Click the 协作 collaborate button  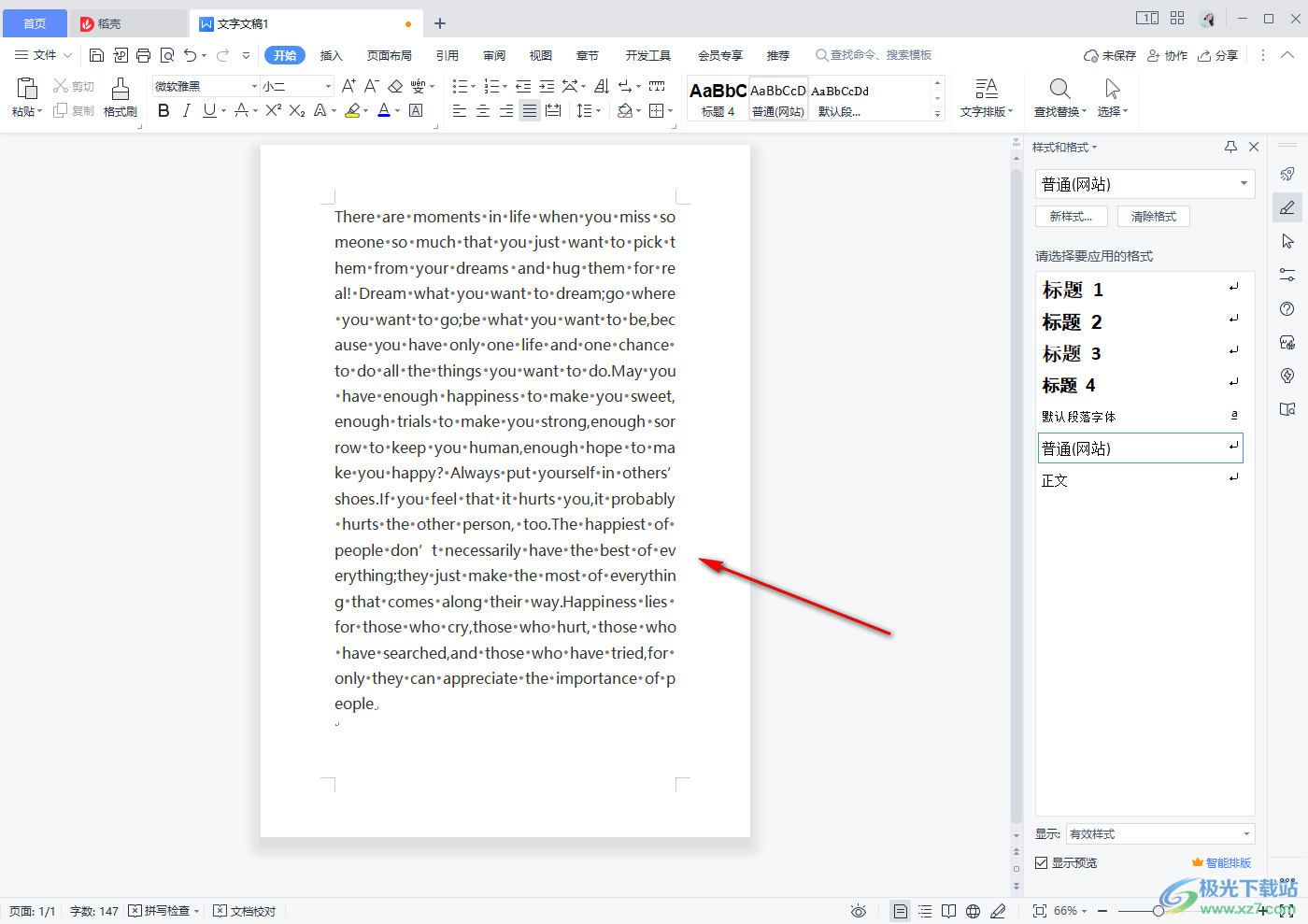tap(1168, 55)
